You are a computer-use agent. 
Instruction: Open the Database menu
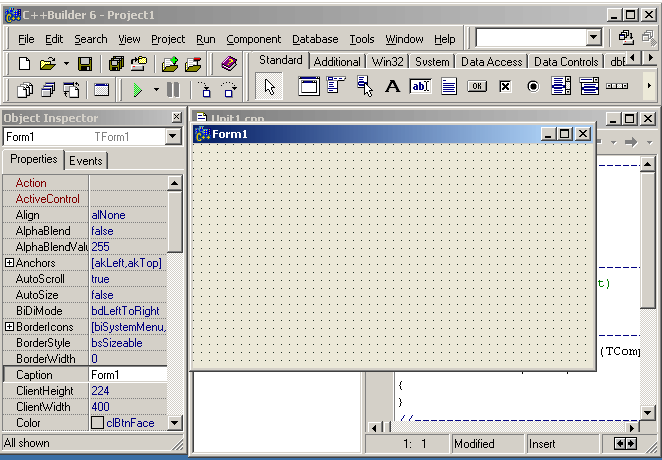315,39
